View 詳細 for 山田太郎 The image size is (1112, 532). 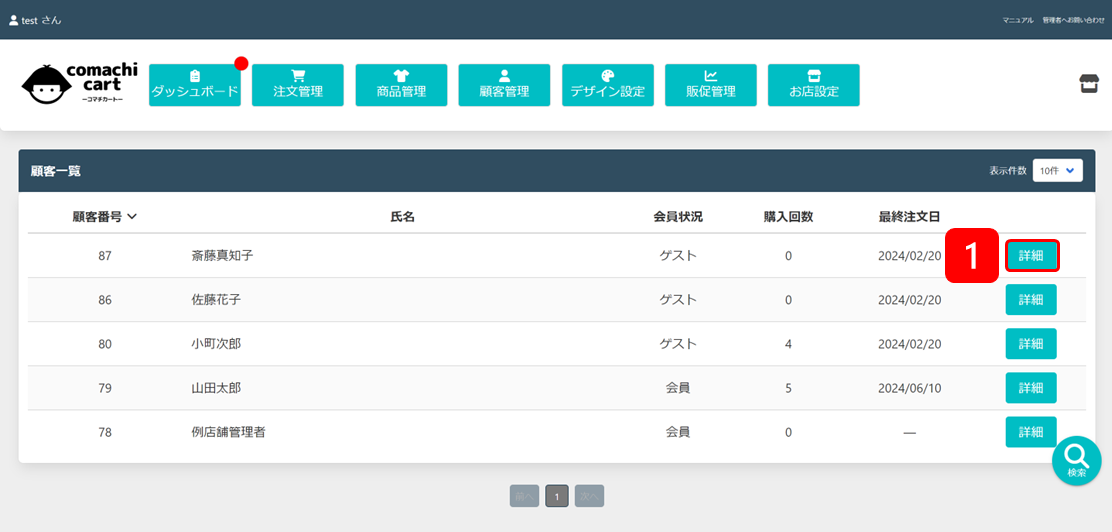(1031, 387)
